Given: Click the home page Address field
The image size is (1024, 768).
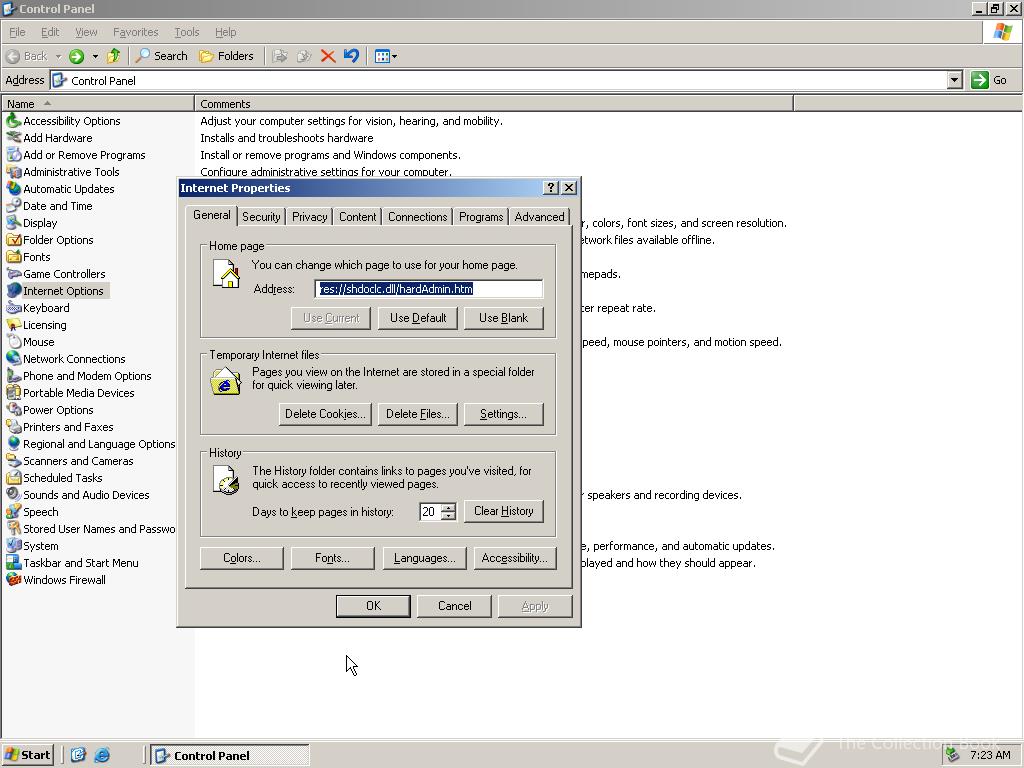Looking at the screenshot, I should [428, 289].
